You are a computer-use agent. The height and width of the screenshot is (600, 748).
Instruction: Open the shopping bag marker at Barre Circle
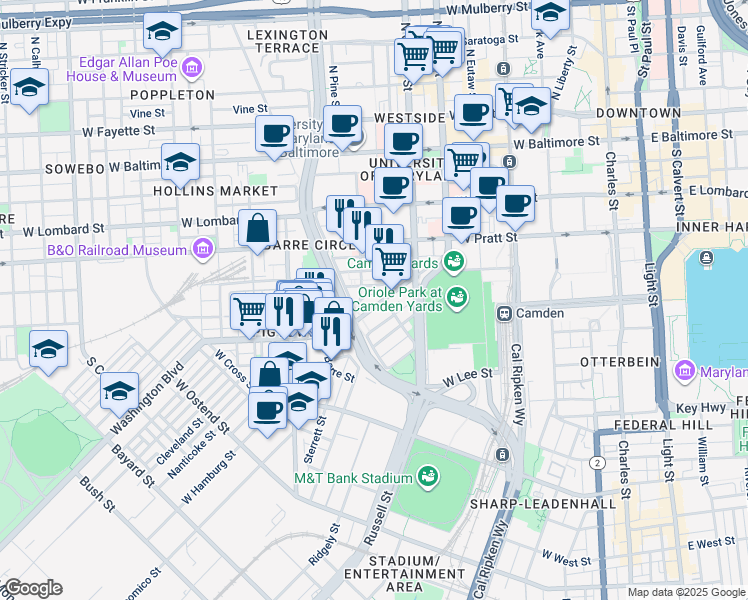pos(257,229)
